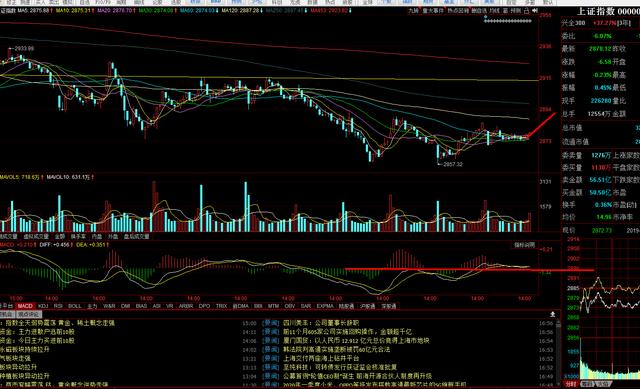Open the RSI indicator tab
The height and width of the screenshot is (389, 640).
[58, 306]
